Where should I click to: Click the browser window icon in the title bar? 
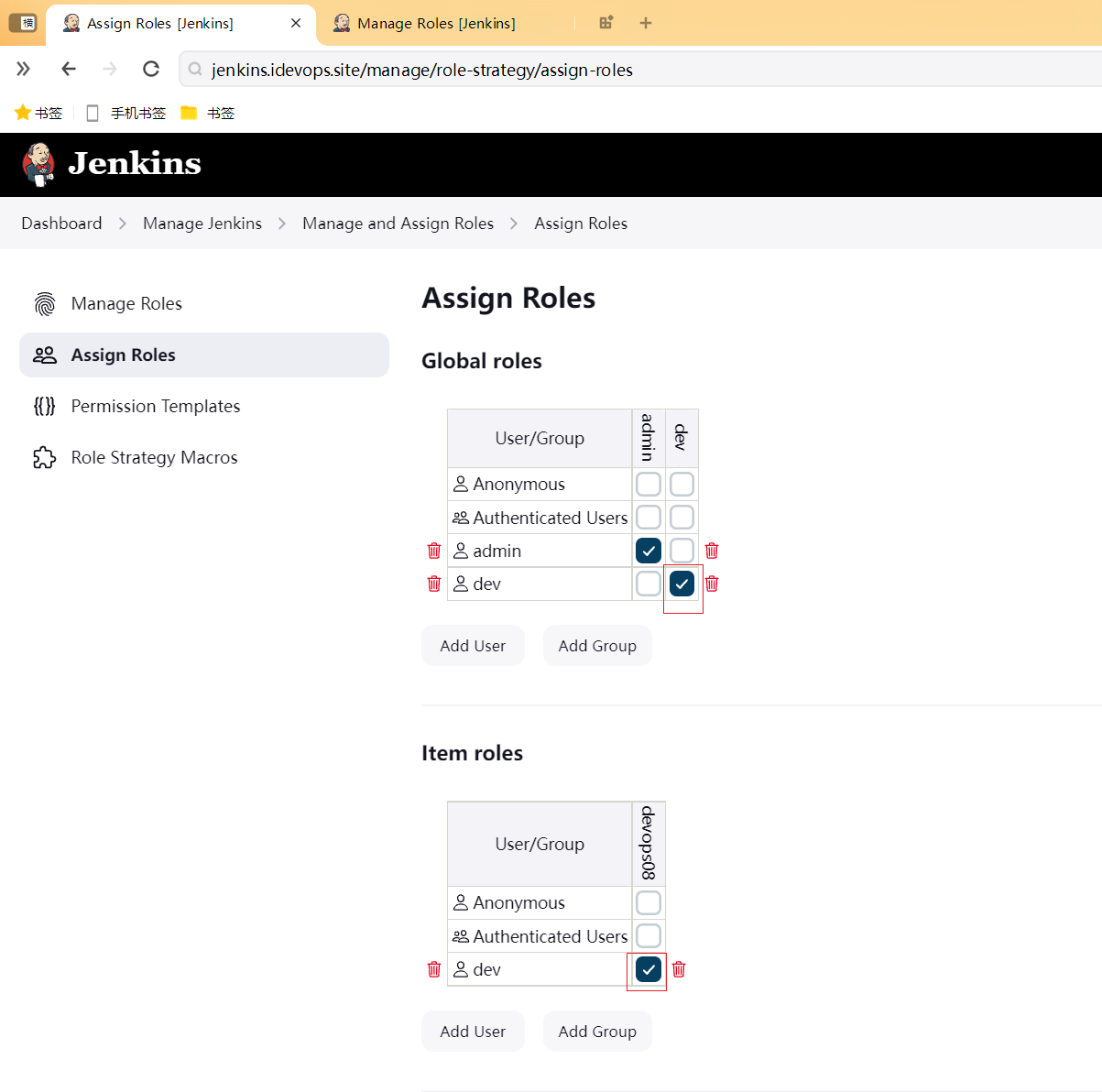click(23, 23)
